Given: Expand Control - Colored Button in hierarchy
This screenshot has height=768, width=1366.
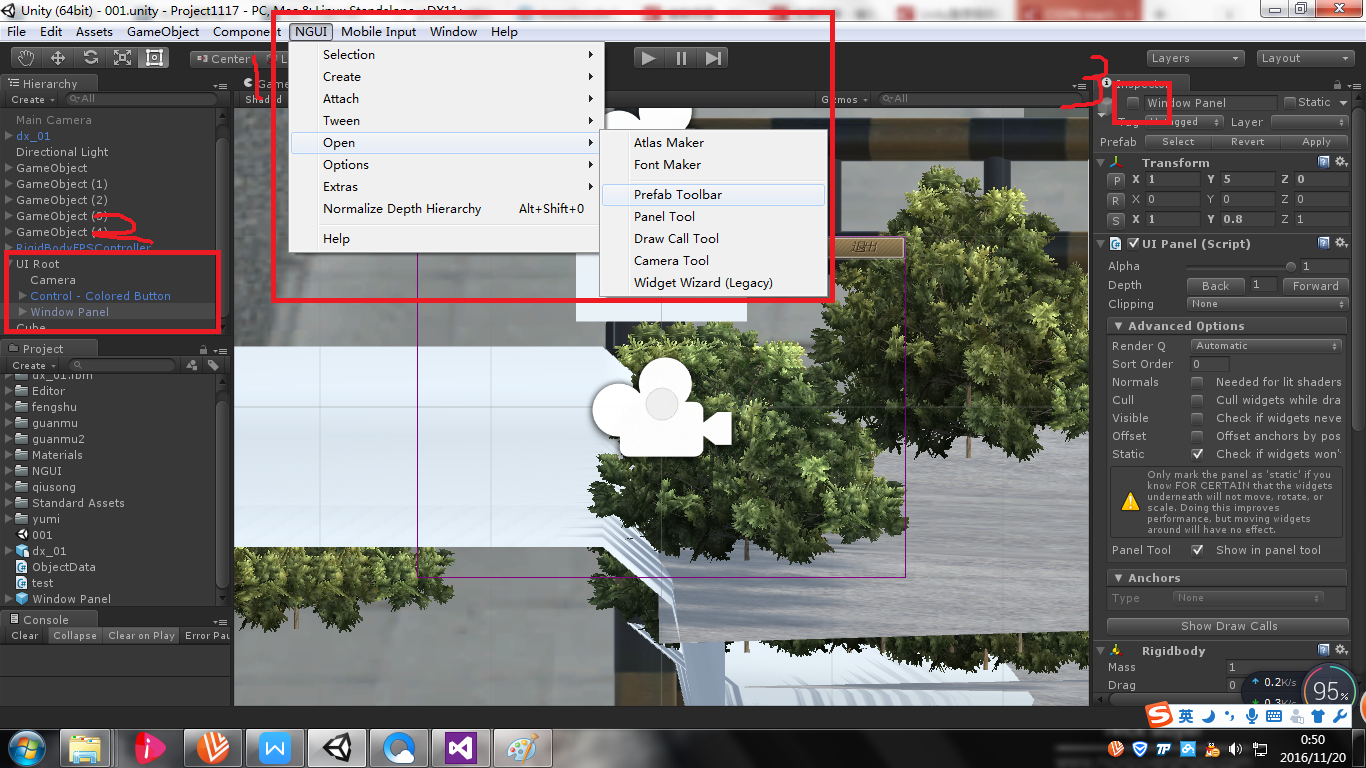Looking at the screenshot, I should click(x=23, y=296).
